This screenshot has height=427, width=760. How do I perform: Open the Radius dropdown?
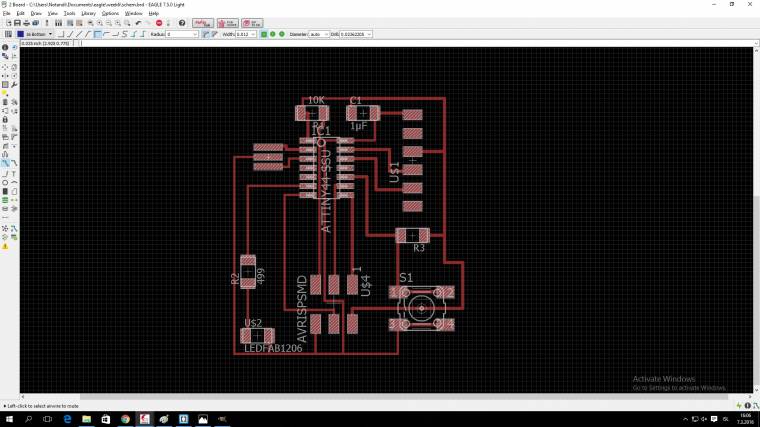pos(195,34)
